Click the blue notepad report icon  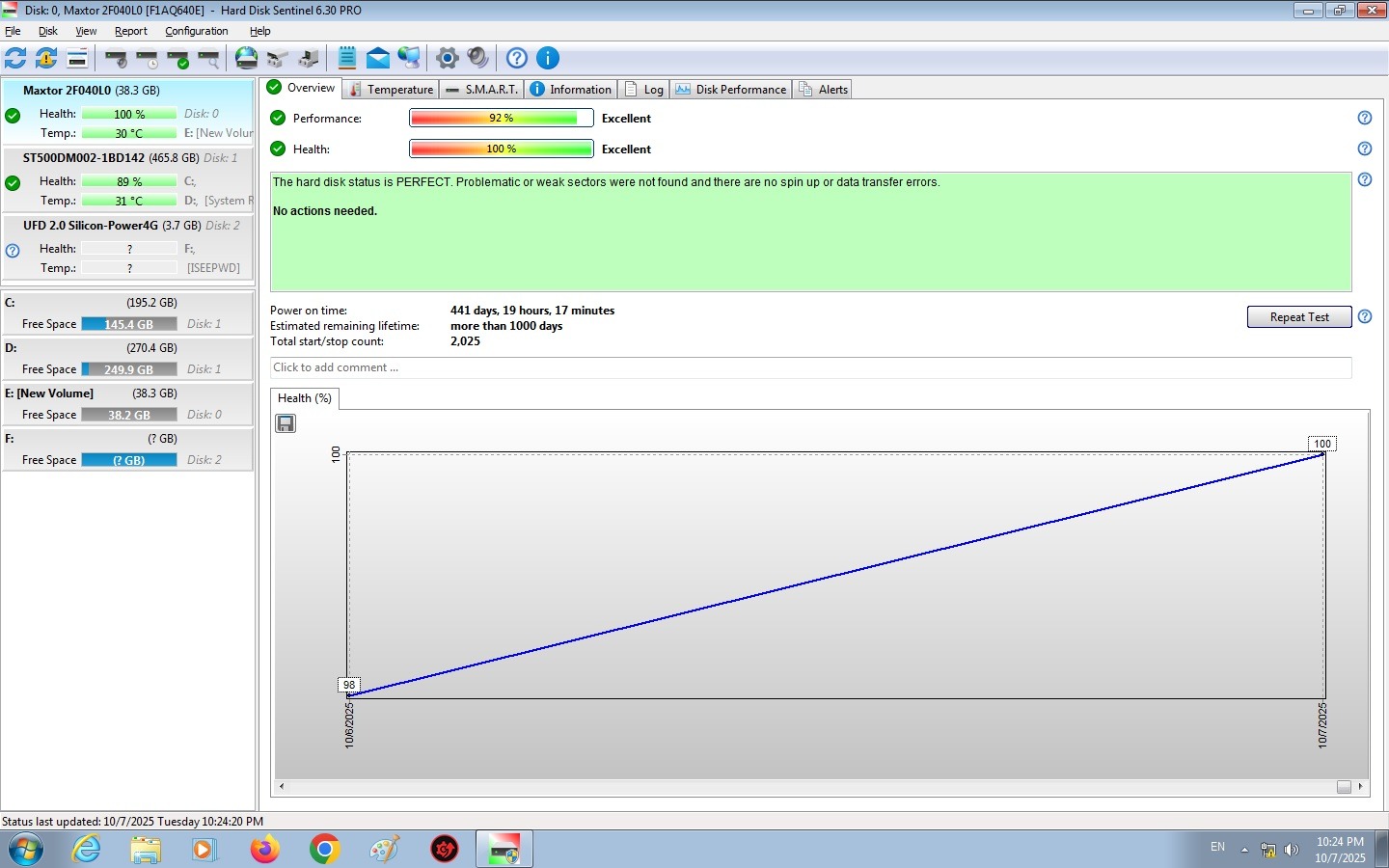click(x=347, y=58)
